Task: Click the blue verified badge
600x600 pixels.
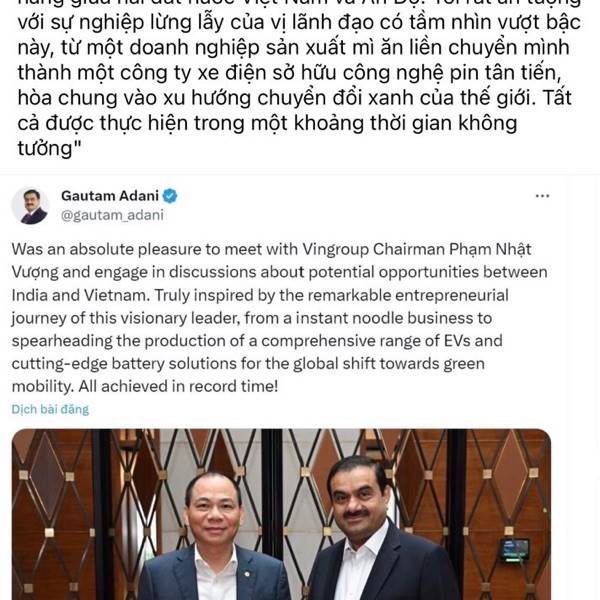Action: [x=170, y=196]
